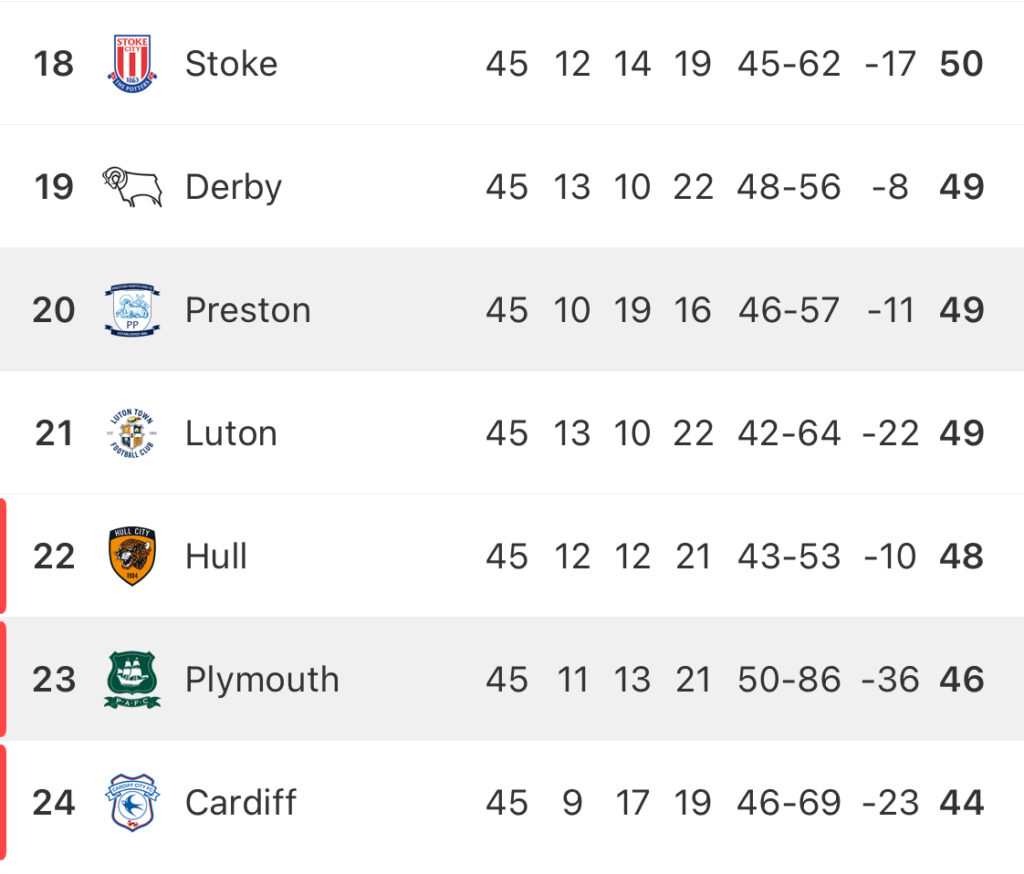Screen dimensions: 1024x874
Task: Tap the Hull City tiger crest
Action: pos(132,556)
